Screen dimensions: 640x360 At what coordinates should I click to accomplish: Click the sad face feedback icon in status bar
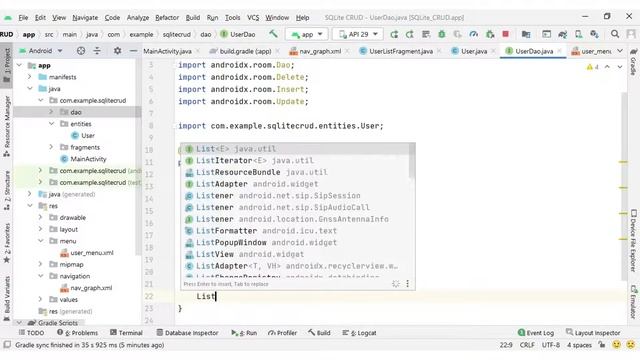pos(631,345)
